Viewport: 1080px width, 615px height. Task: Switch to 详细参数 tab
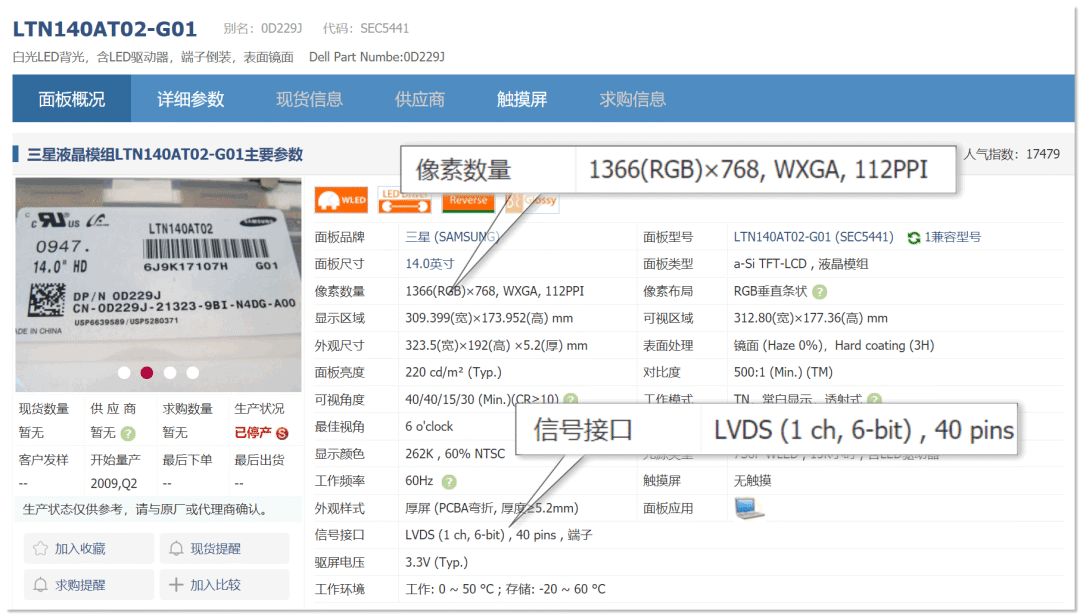coord(191,99)
